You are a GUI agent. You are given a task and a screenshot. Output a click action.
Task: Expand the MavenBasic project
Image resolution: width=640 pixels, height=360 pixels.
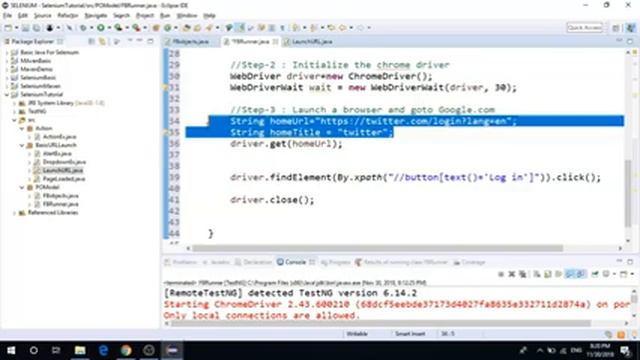click(x=7, y=61)
